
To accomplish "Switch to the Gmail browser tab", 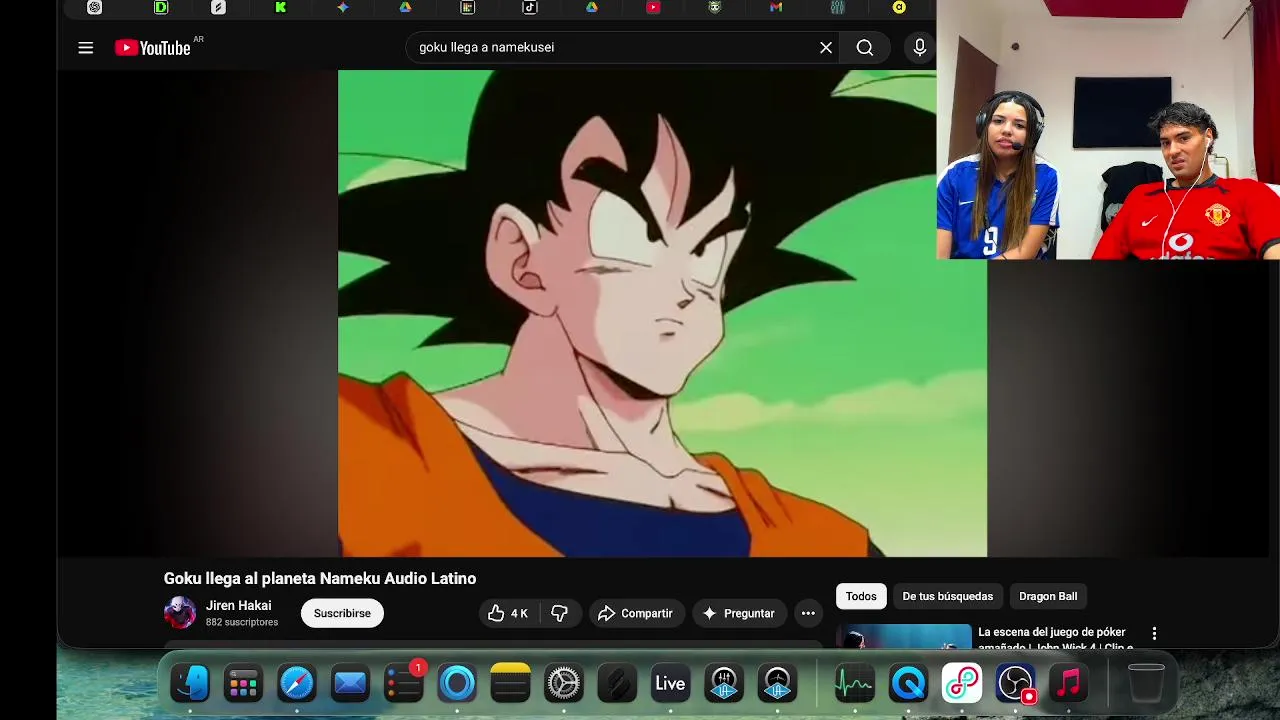I will point(776,7).
